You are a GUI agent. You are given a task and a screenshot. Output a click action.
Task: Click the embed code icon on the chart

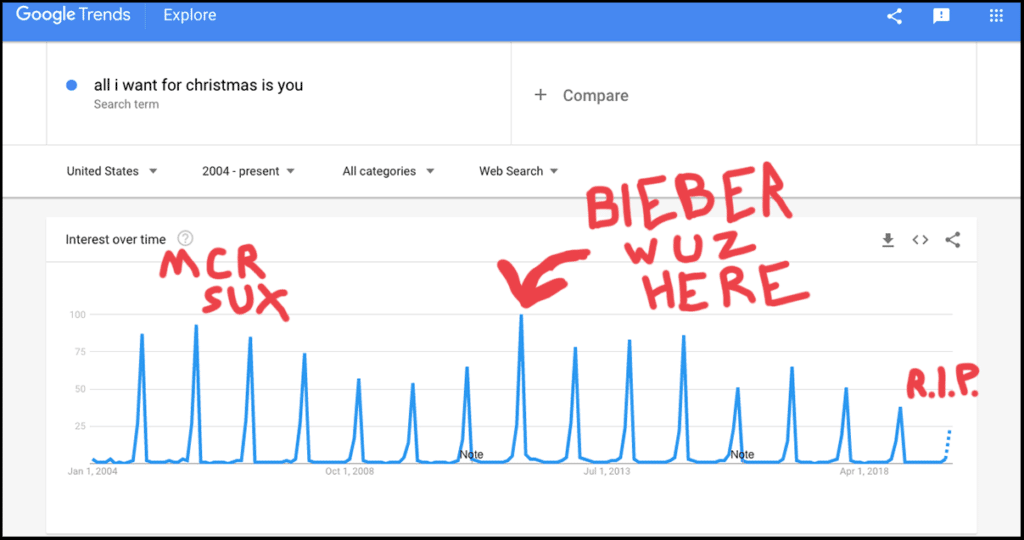pyautogui.click(x=920, y=240)
